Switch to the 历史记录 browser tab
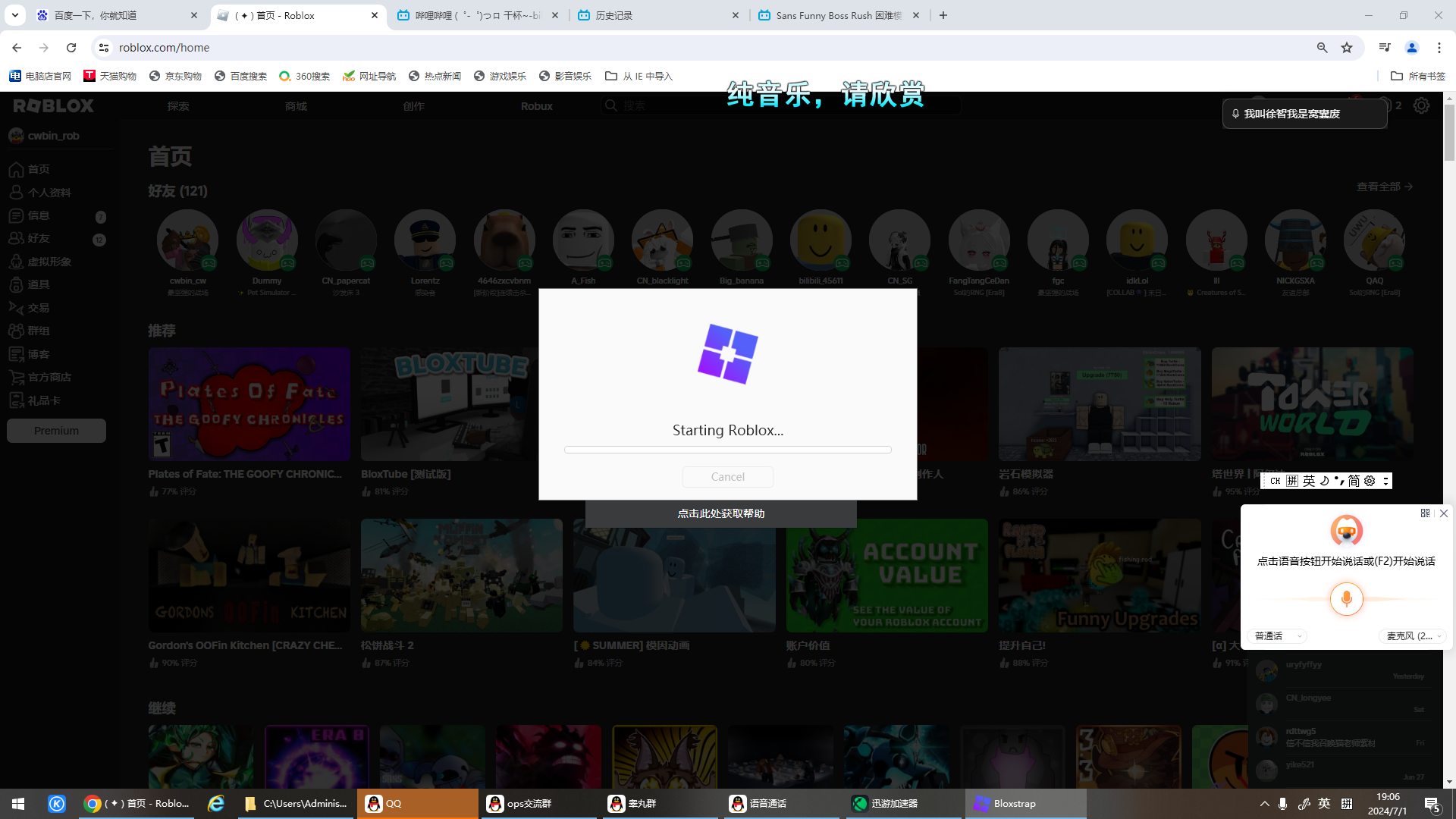Image resolution: width=1456 pixels, height=819 pixels. [x=658, y=15]
